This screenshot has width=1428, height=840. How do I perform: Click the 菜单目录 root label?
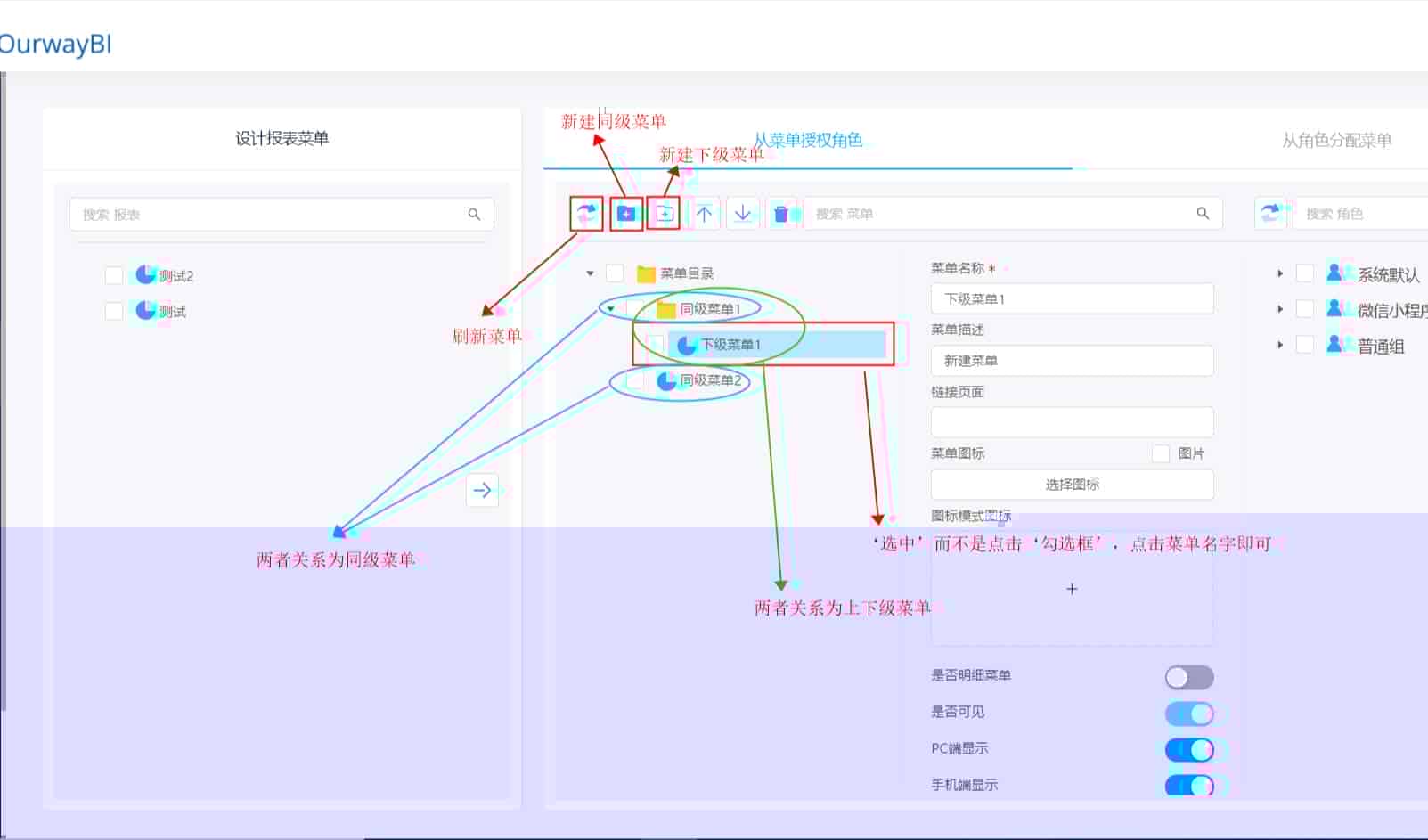tap(687, 273)
